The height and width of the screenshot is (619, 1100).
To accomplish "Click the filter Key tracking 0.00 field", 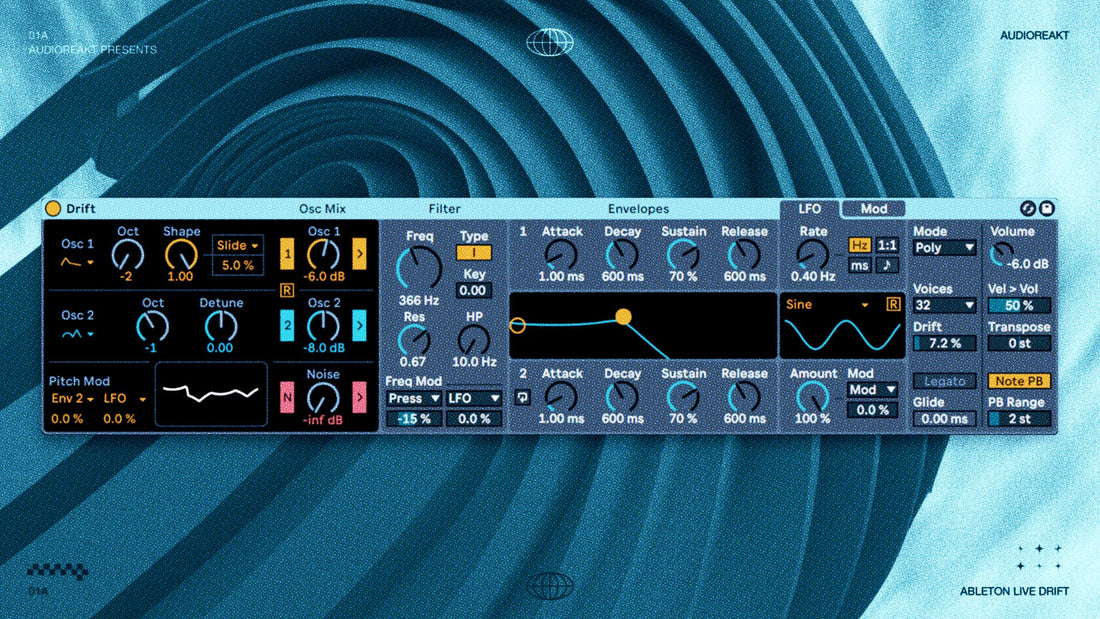I will pos(474,290).
